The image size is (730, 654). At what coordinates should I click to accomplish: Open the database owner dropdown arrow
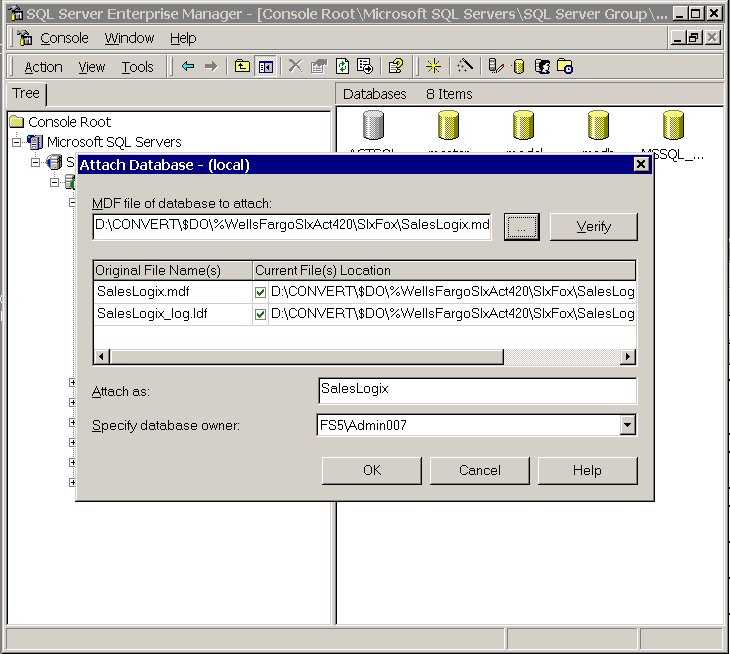coord(628,425)
